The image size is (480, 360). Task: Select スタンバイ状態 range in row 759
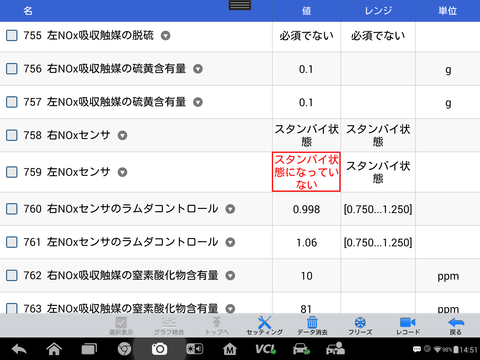point(378,172)
